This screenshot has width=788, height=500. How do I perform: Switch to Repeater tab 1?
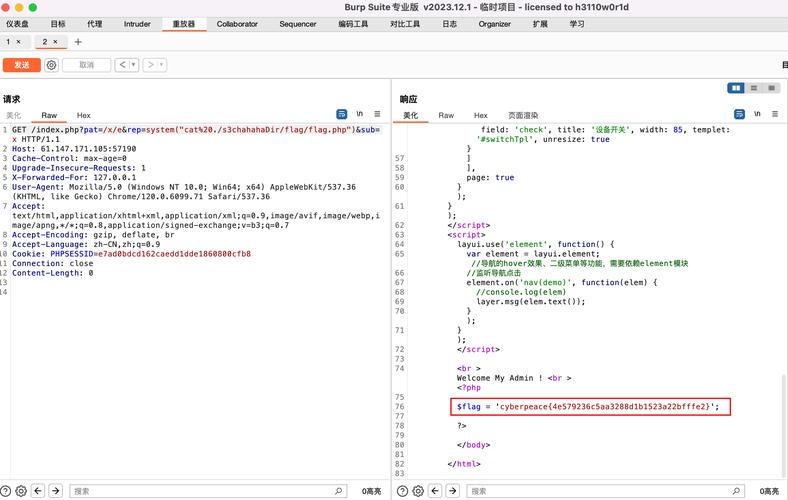click(x=9, y=42)
